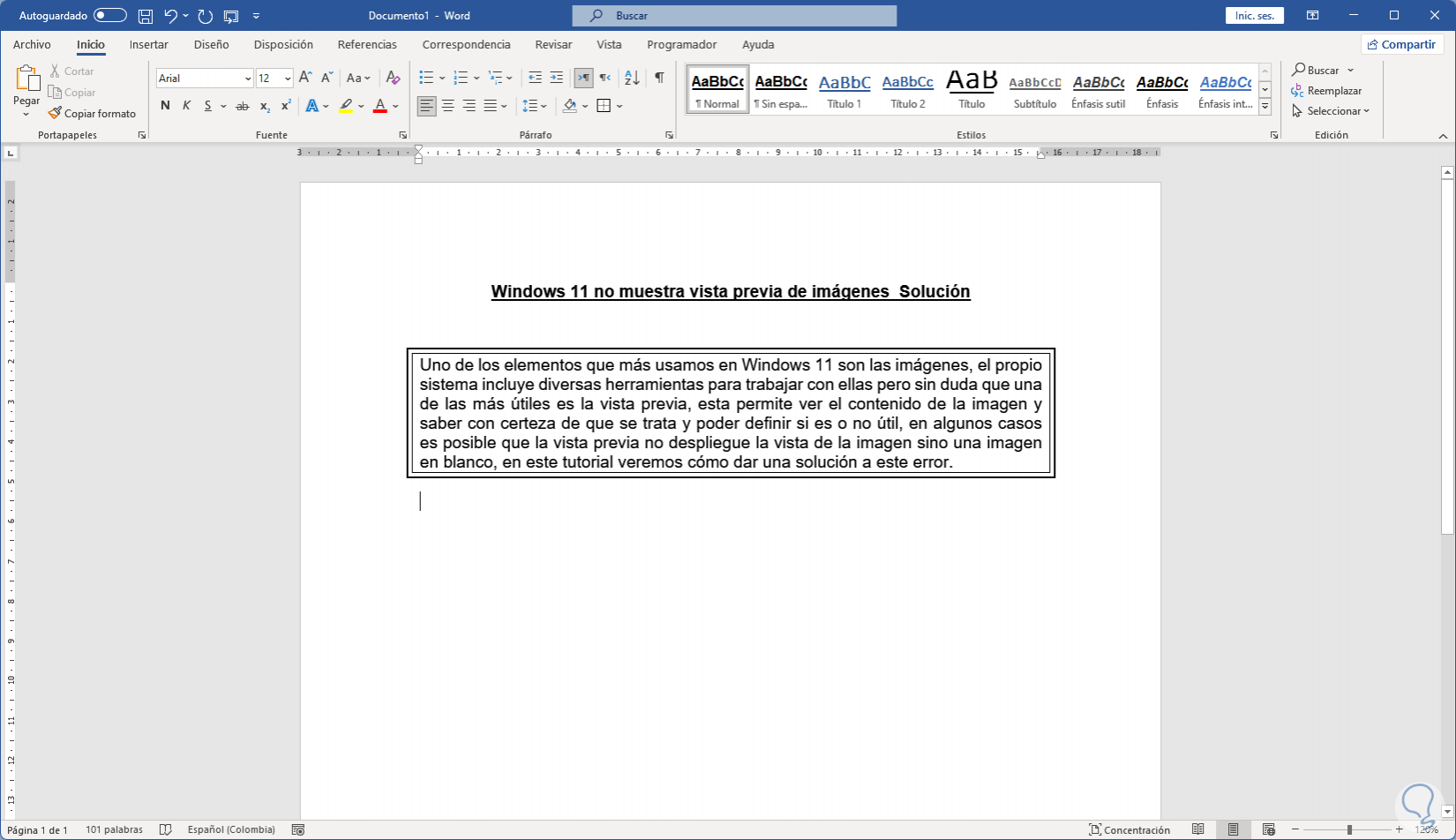This screenshot has width=1456, height=840.
Task: Open the Aa change case dropdown
Action: point(358,78)
